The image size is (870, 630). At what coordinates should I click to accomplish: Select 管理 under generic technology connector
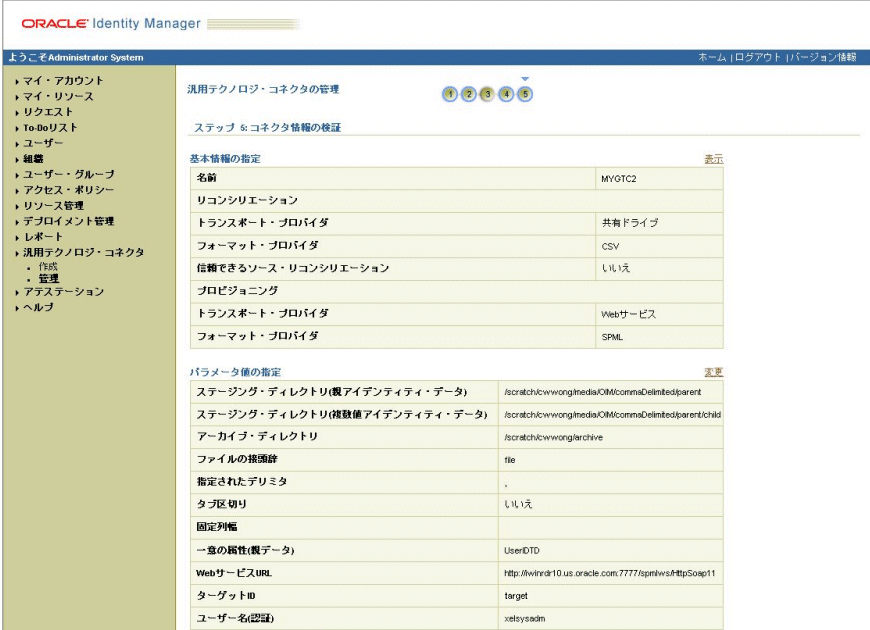coord(48,279)
